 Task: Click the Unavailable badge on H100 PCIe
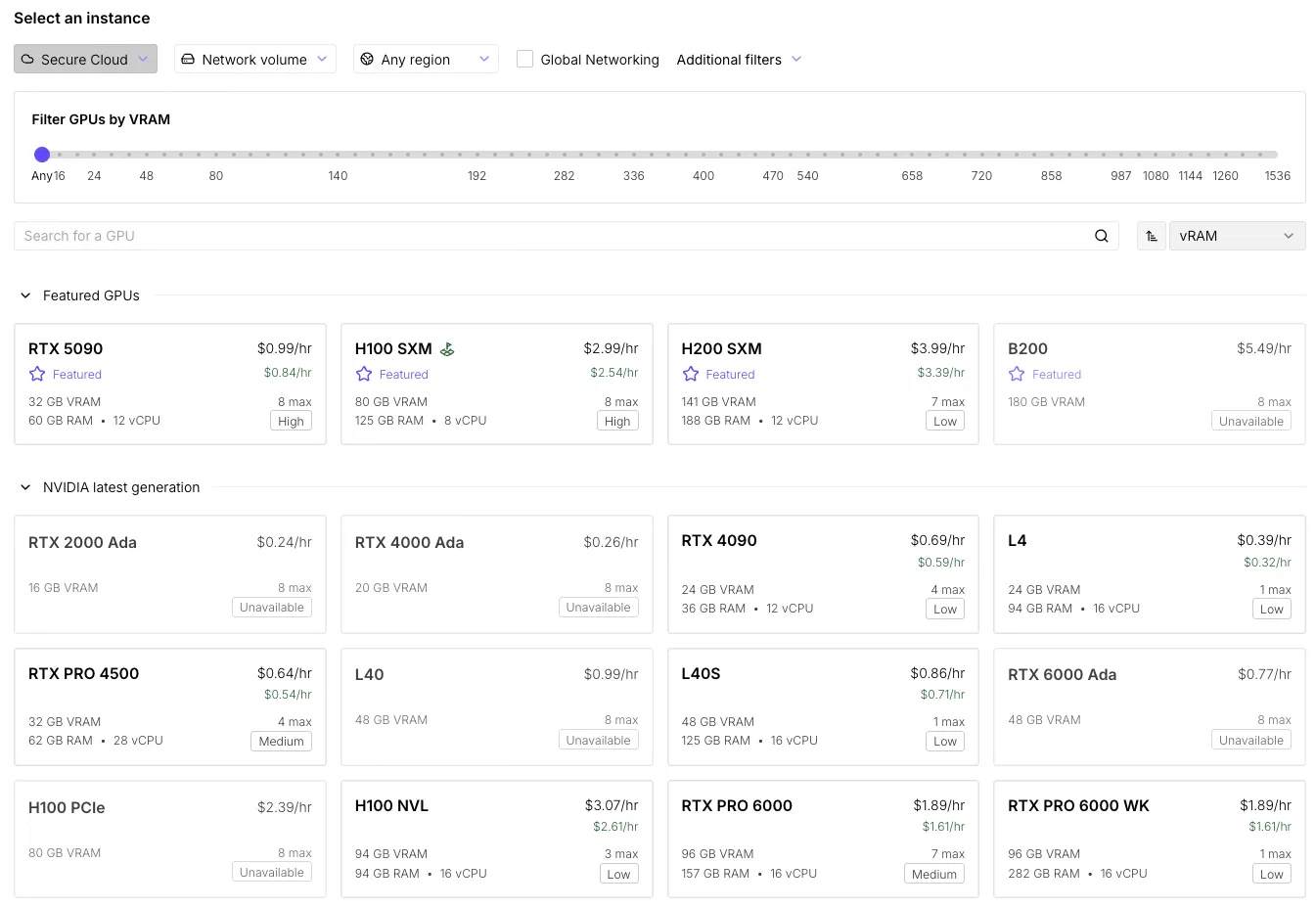(x=272, y=873)
